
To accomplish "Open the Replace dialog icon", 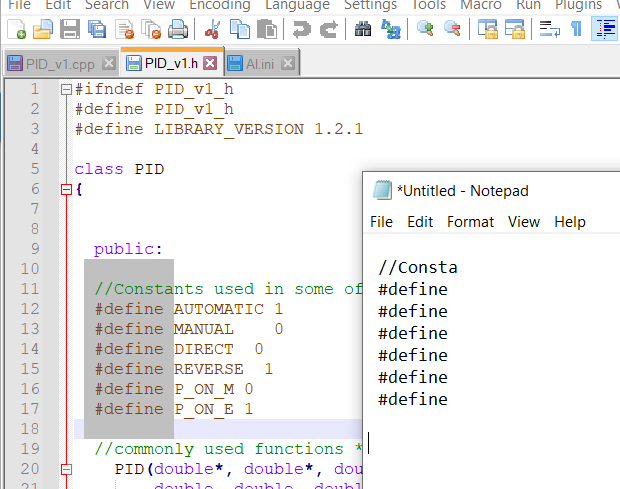I will click(x=391, y=30).
